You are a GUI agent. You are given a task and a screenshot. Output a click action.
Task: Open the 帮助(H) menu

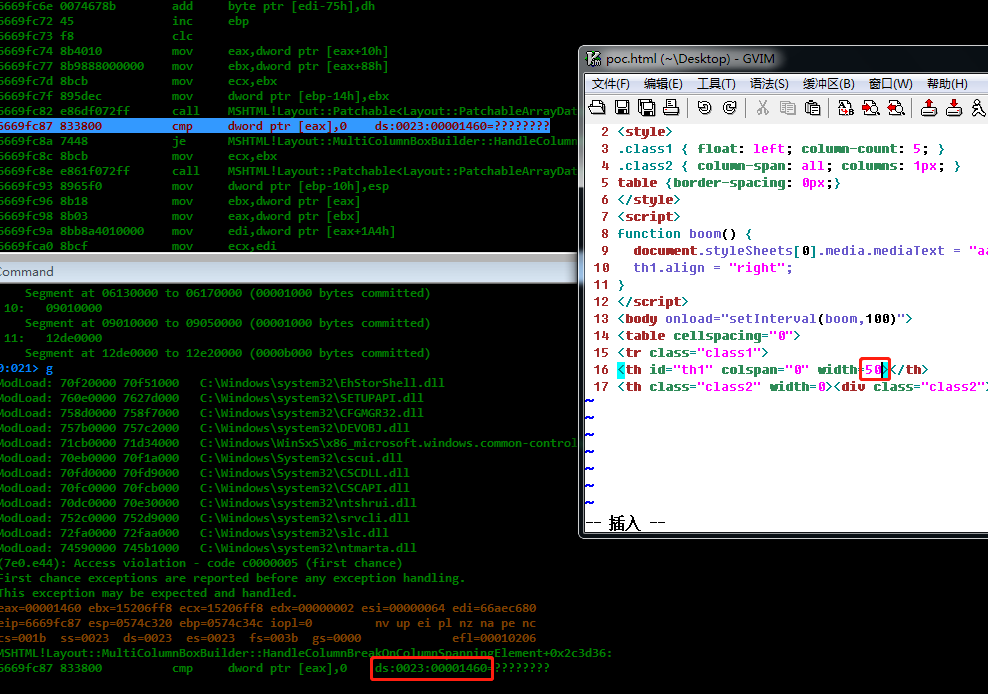pos(947,84)
